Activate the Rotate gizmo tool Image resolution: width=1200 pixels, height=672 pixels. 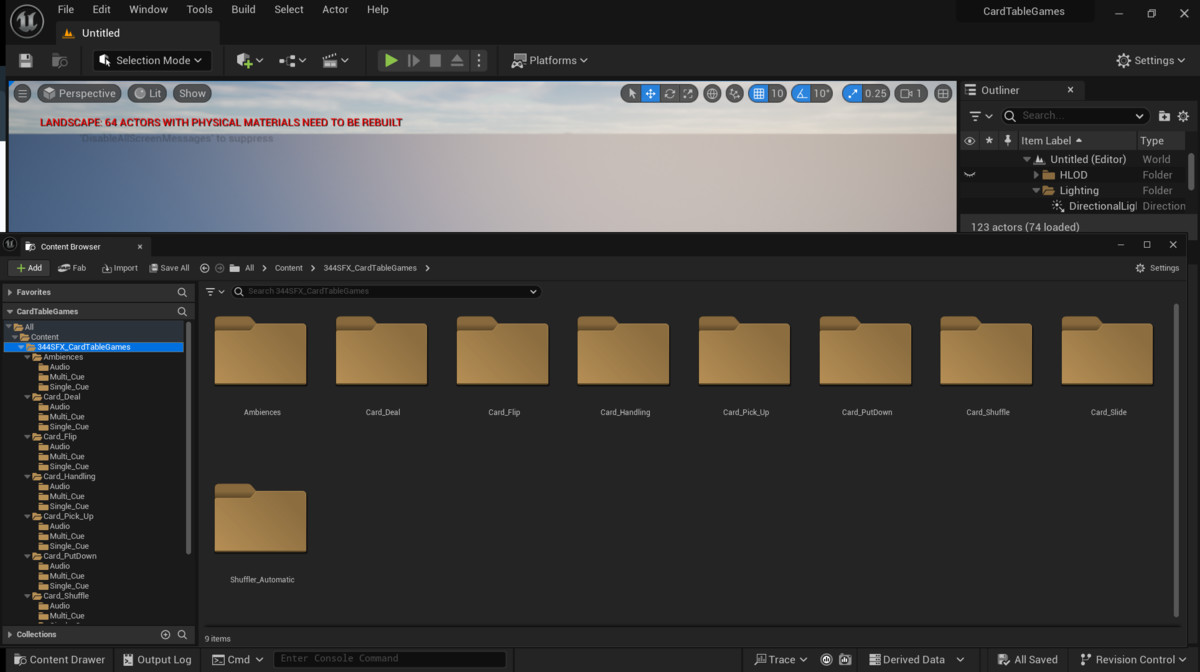click(x=669, y=93)
